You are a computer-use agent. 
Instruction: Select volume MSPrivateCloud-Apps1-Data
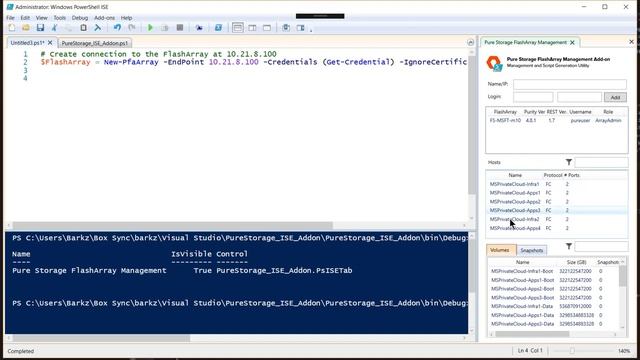[x=553, y=315]
